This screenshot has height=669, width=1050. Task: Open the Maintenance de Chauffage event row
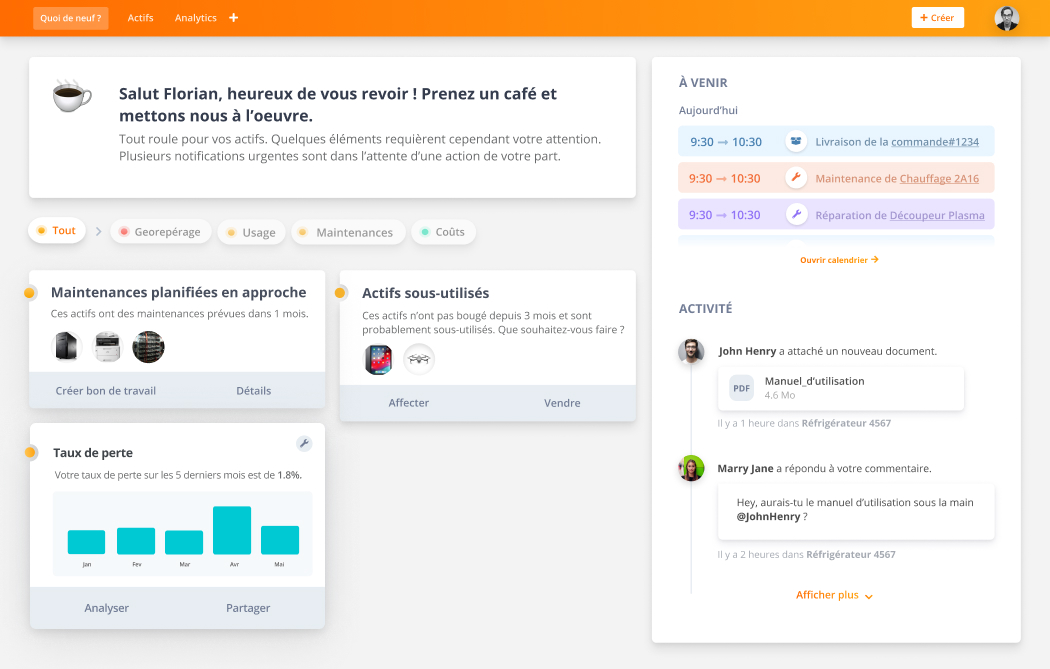(x=836, y=178)
